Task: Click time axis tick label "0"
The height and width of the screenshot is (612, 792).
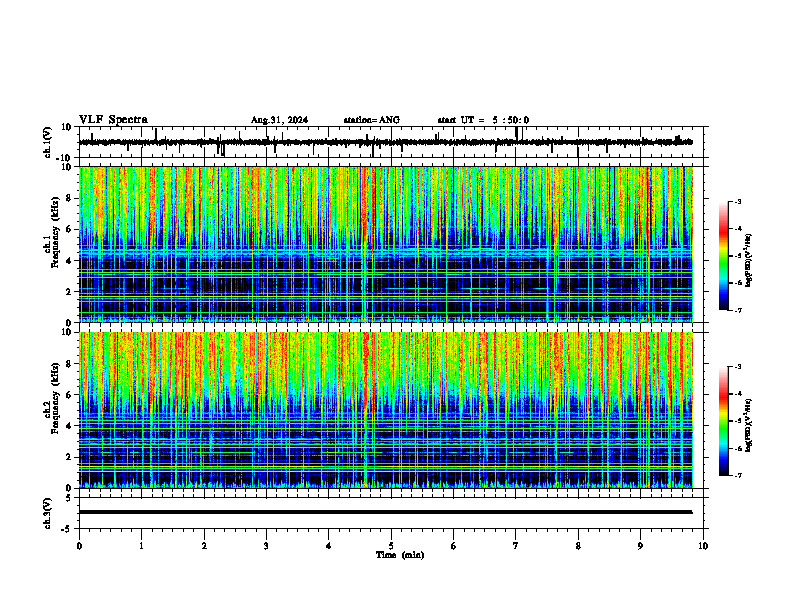Action: click(x=79, y=546)
